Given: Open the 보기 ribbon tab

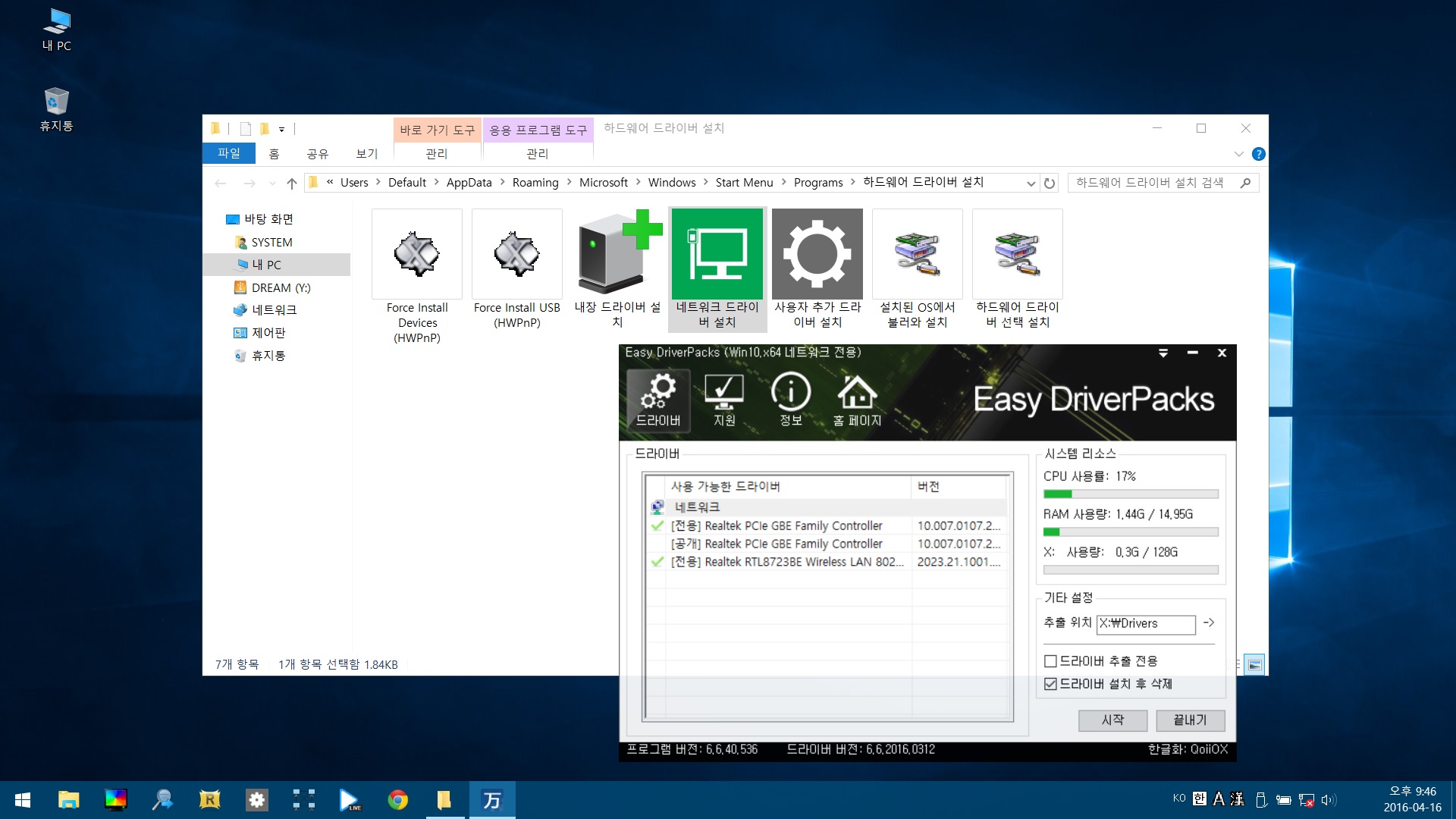Looking at the screenshot, I should click(x=367, y=154).
